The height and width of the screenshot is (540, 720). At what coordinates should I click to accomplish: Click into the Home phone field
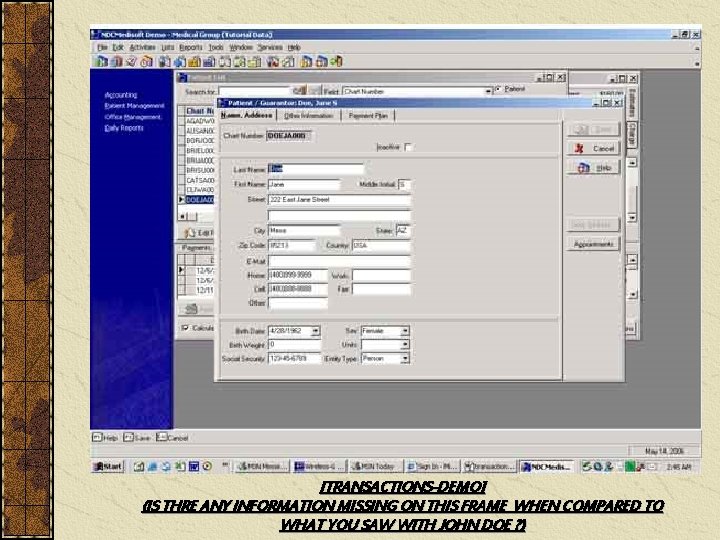tap(298, 275)
